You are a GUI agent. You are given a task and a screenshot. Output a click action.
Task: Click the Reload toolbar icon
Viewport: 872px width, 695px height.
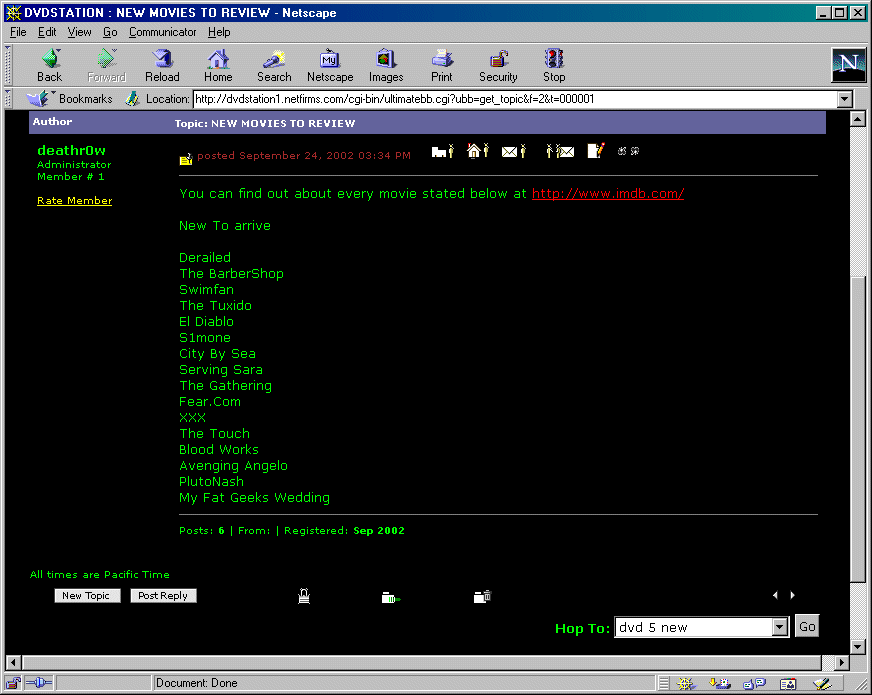coord(162,66)
